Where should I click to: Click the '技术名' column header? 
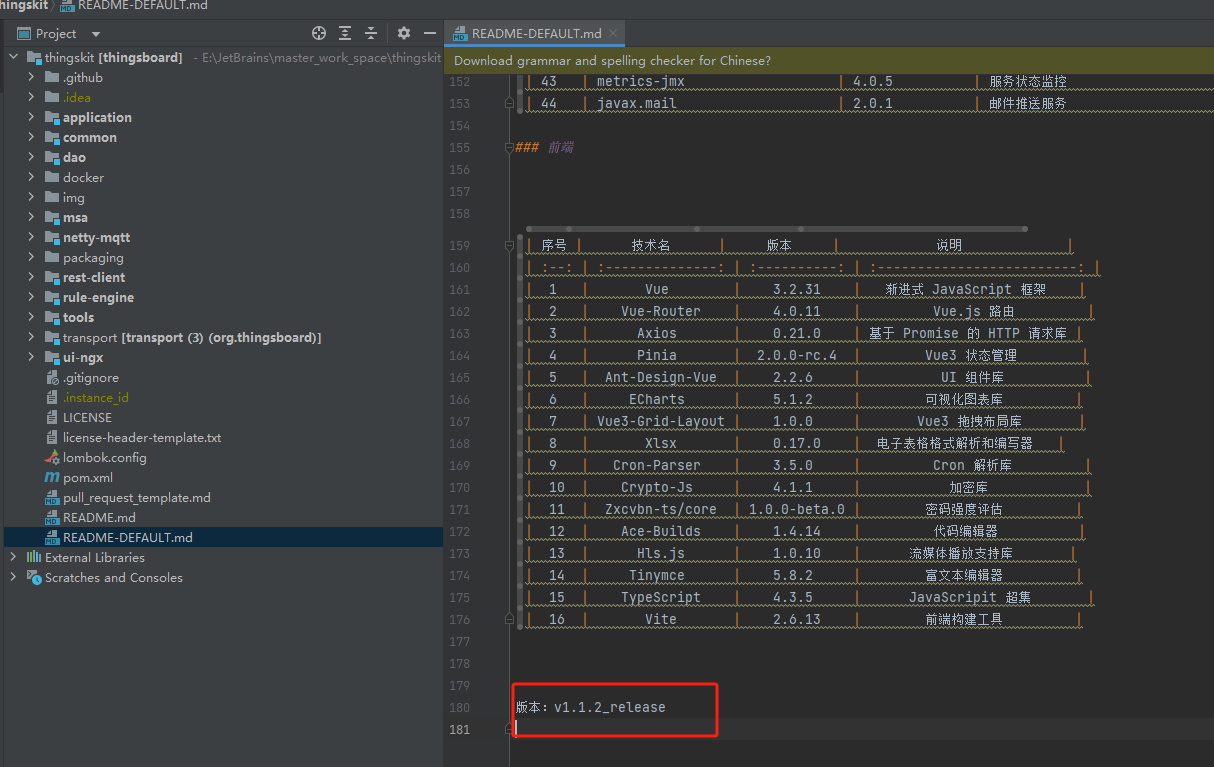pyautogui.click(x=651, y=245)
